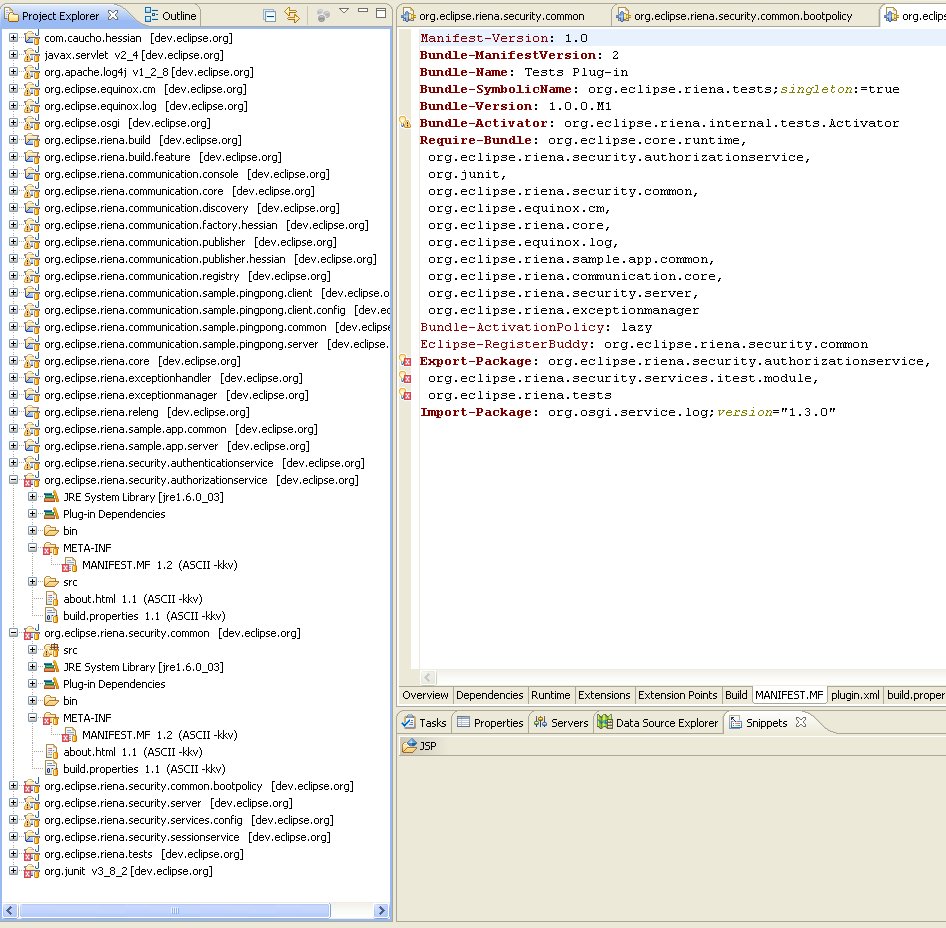Click the org.eclipse.riena.build folder icon
946x928 pixels.
(x=31, y=140)
